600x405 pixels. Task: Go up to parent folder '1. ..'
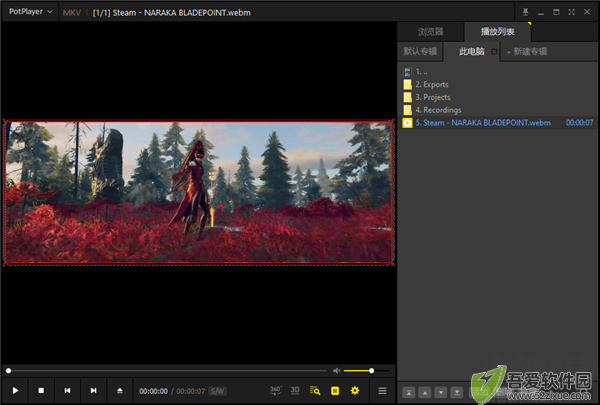(x=497, y=72)
